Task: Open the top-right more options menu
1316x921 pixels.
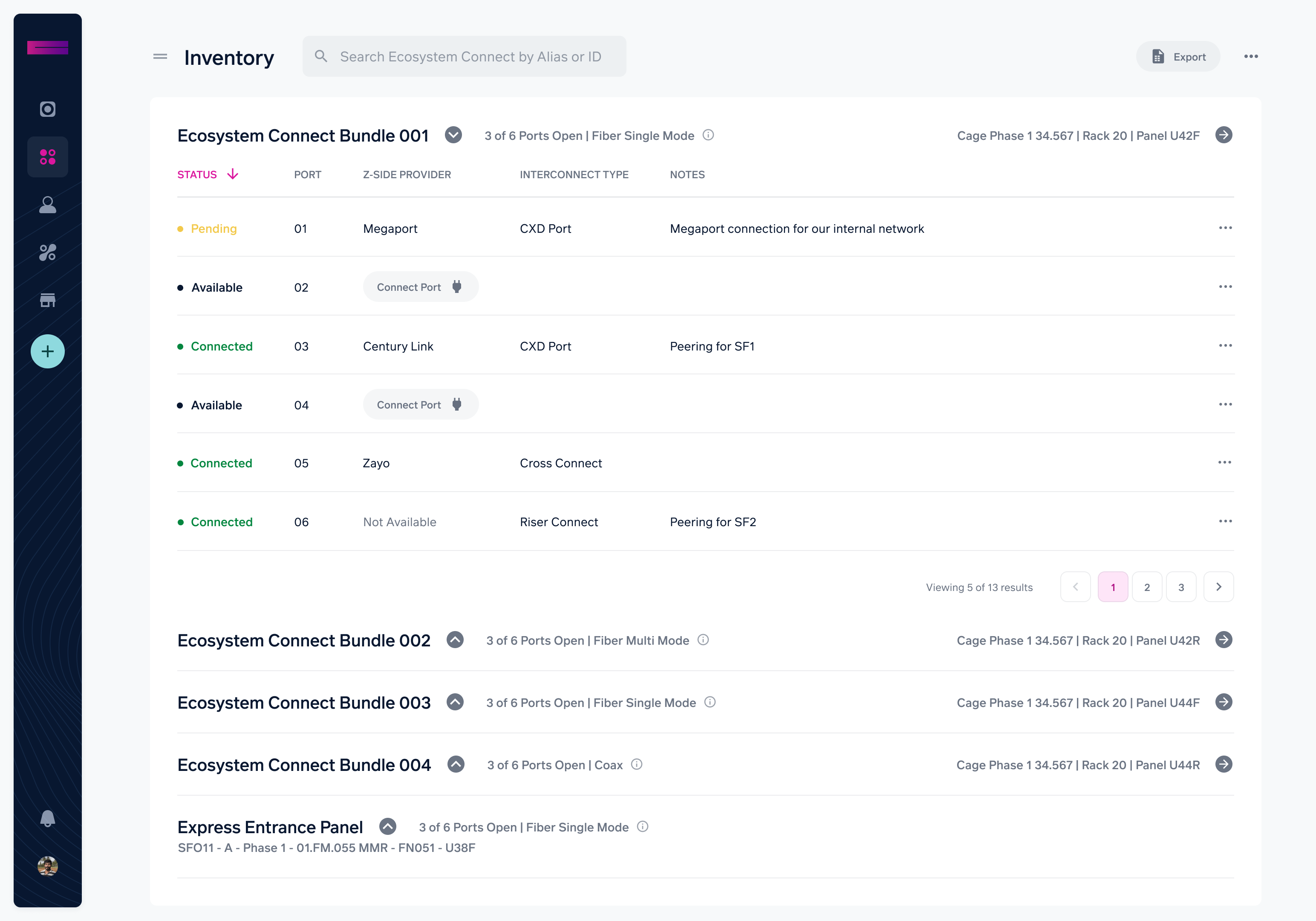Action: pyautogui.click(x=1251, y=56)
